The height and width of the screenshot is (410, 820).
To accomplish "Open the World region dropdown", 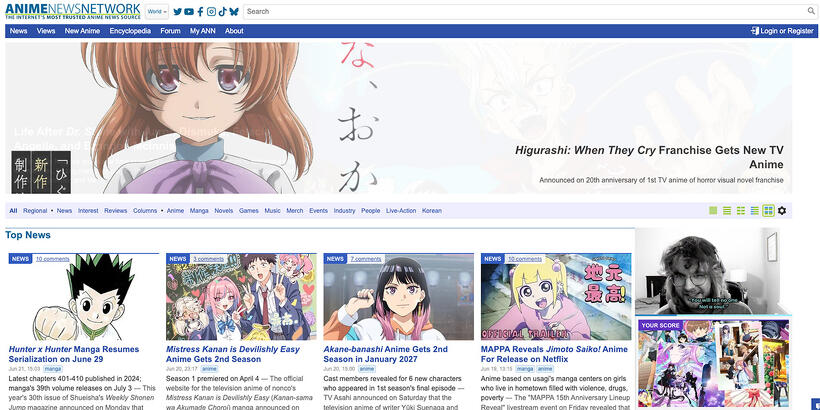I will click(157, 12).
